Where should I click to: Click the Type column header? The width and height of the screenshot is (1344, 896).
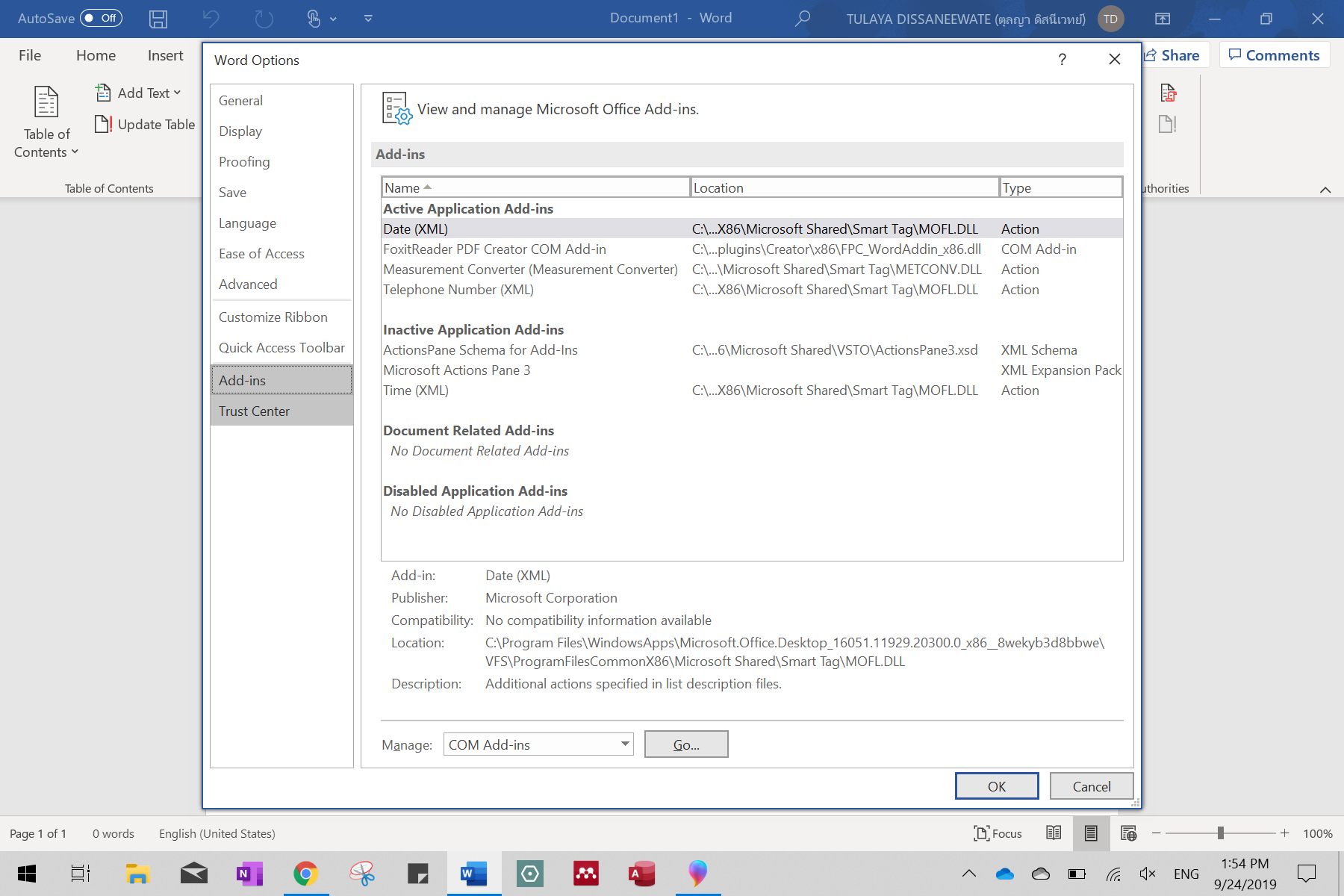click(1061, 187)
